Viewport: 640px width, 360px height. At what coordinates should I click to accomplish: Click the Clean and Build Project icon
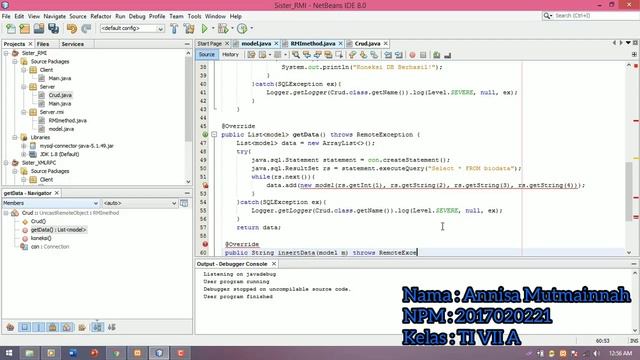coord(189,29)
